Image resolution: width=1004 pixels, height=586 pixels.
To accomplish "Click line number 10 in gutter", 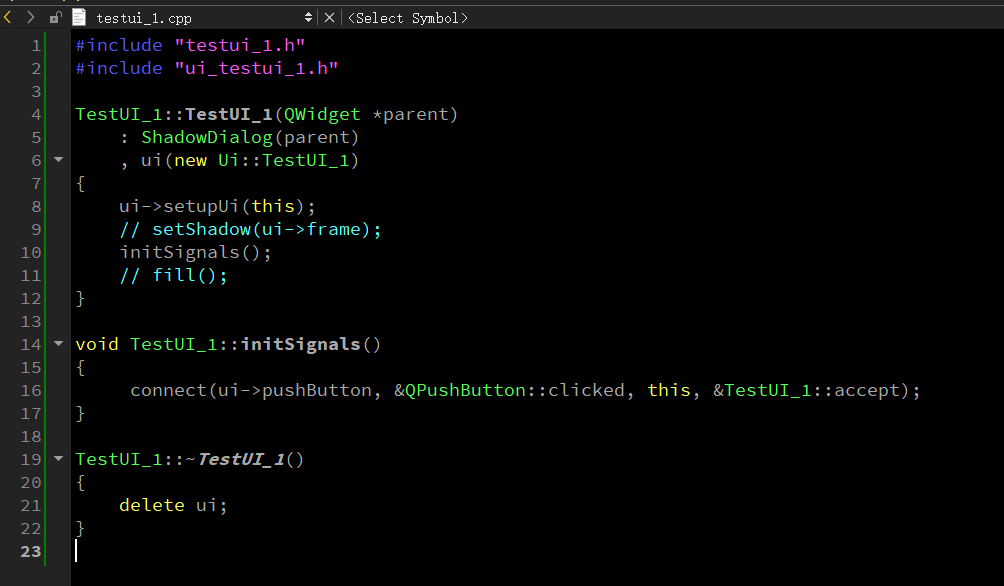I will pos(31,252).
